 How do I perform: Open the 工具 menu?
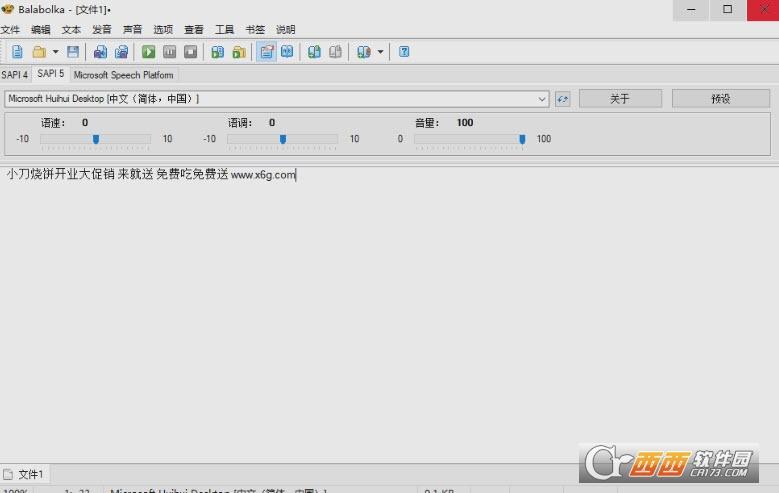(x=224, y=30)
